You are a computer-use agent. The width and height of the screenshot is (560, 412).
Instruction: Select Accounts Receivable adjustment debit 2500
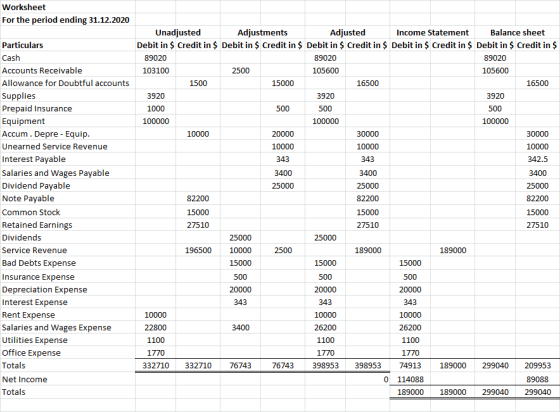pos(240,71)
